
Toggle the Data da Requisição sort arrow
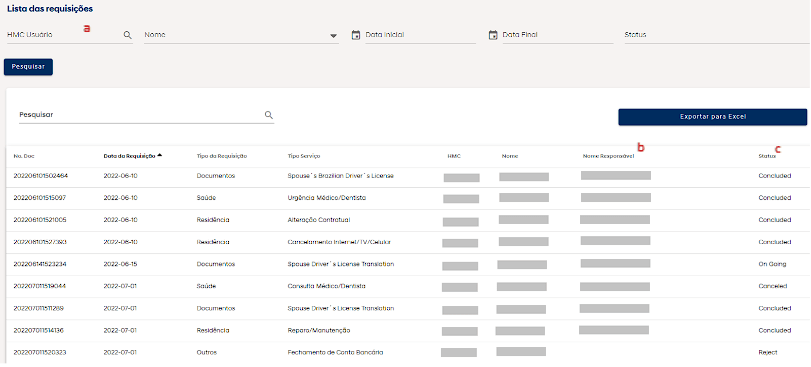(160, 155)
